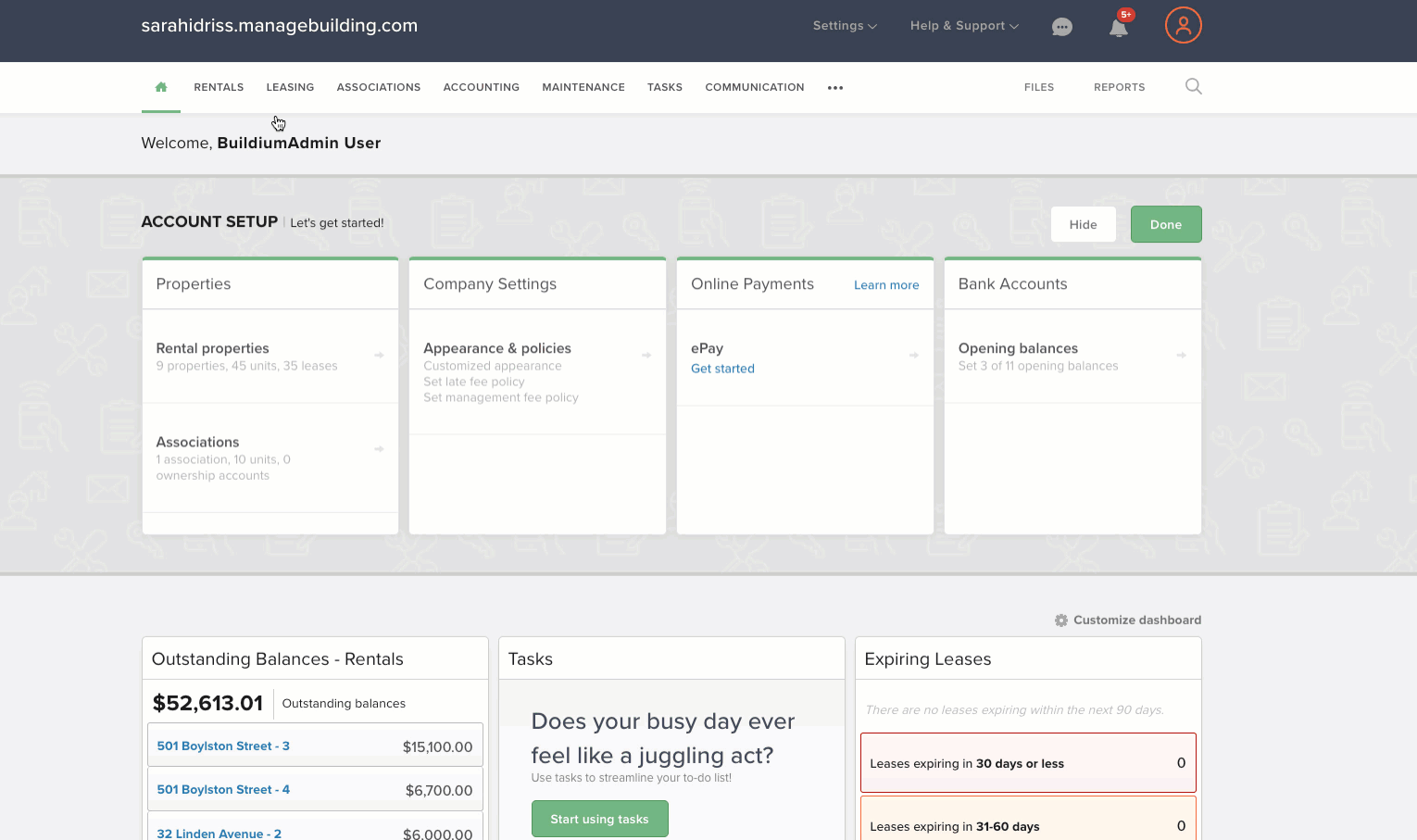This screenshot has width=1417, height=840.
Task: Open the Accounting menu
Action: pos(481,87)
